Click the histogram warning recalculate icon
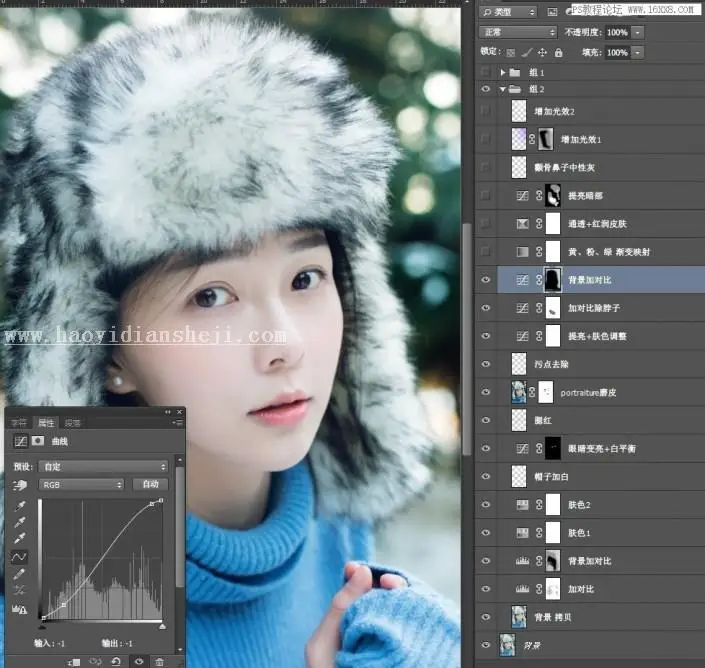705x668 pixels. coord(19,610)
